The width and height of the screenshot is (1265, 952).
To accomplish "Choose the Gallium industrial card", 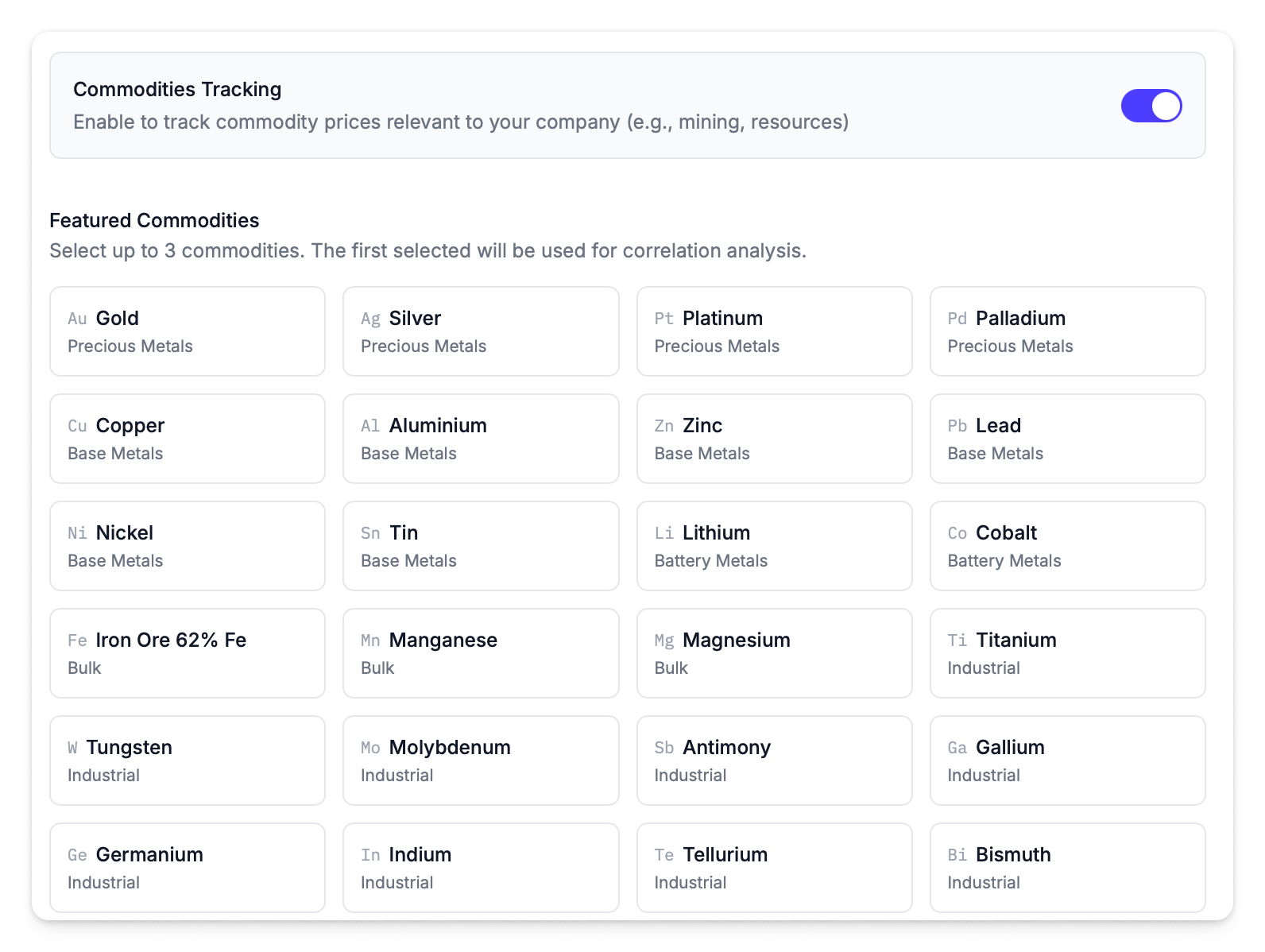I will (x=1067, y=760).
